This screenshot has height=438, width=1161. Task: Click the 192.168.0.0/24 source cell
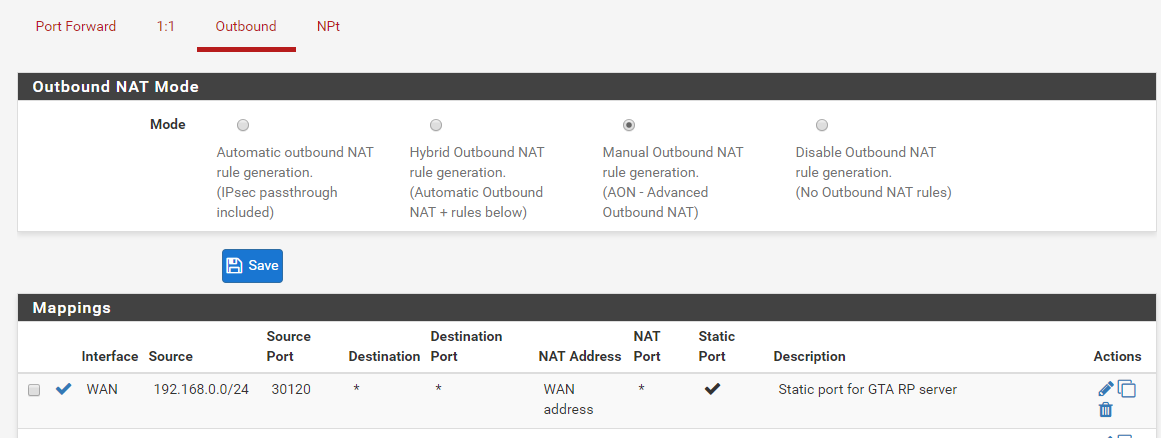coord(201,389)
